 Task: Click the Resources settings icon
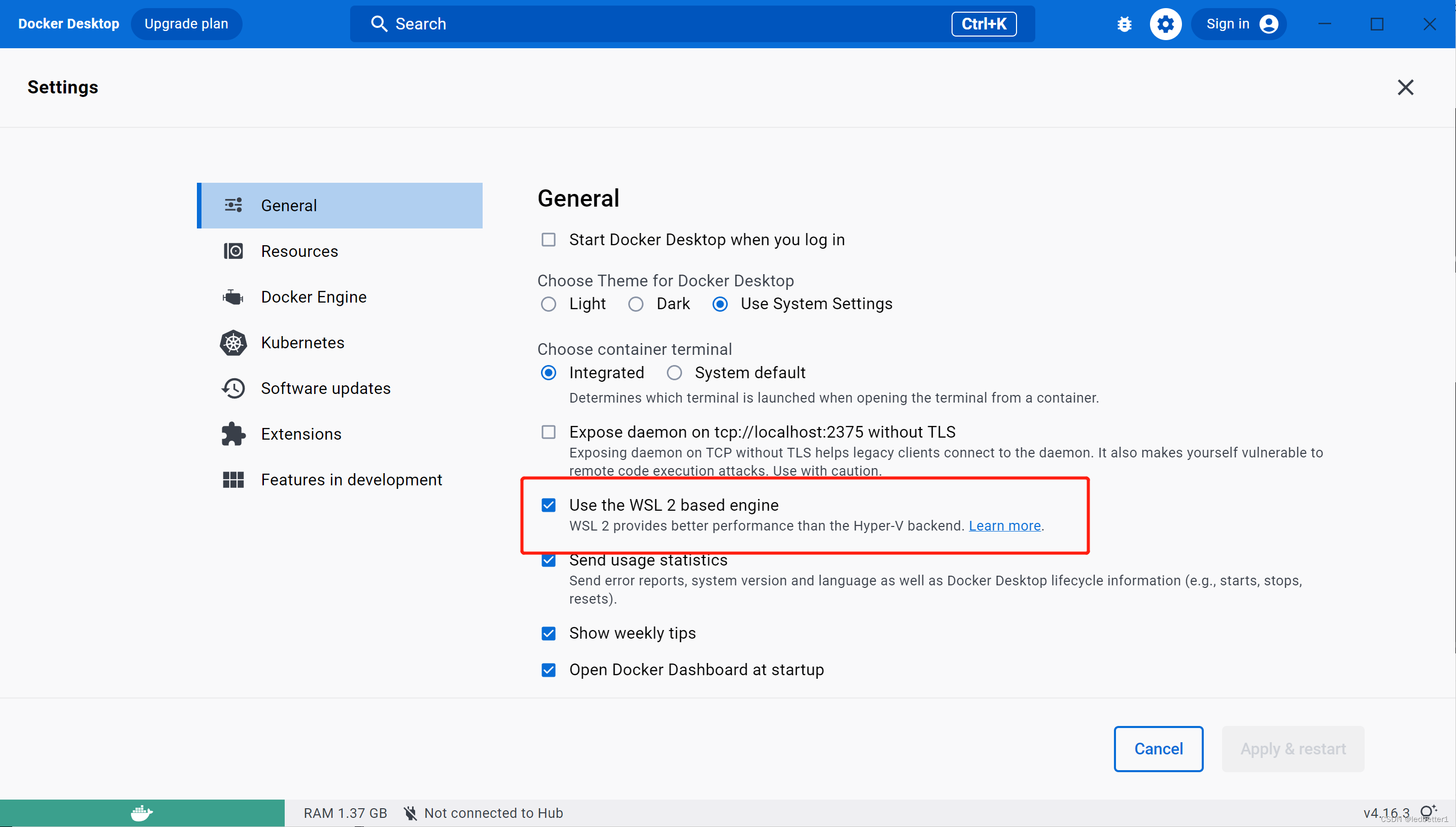coord(233,251)
